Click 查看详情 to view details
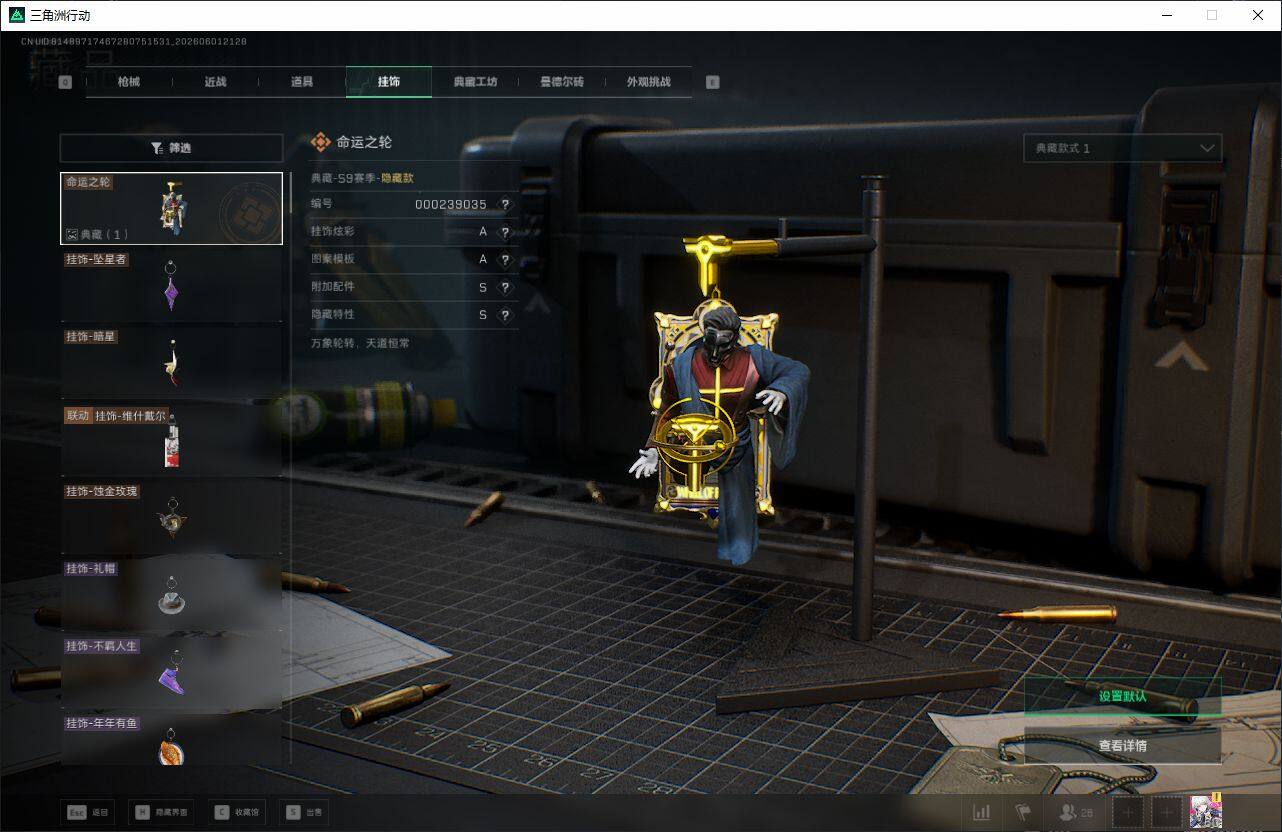 (x=1122, y=745)
